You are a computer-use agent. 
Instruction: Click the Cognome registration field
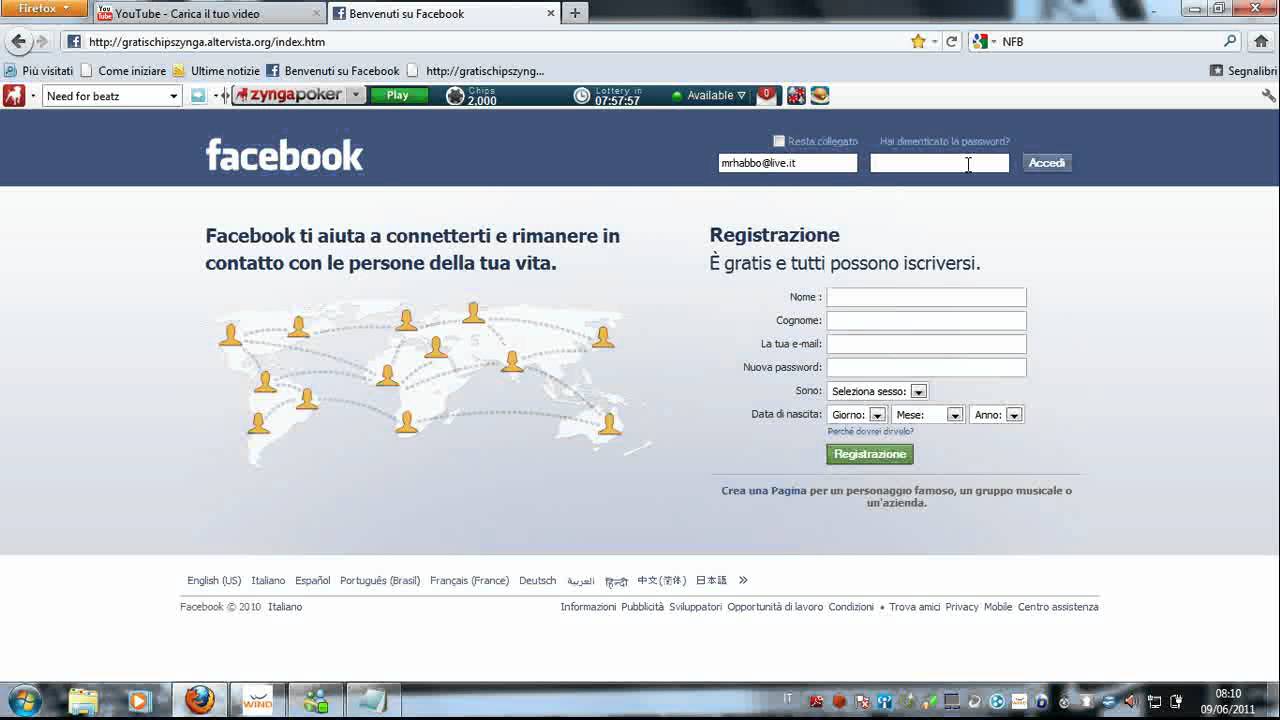[927, 320]
